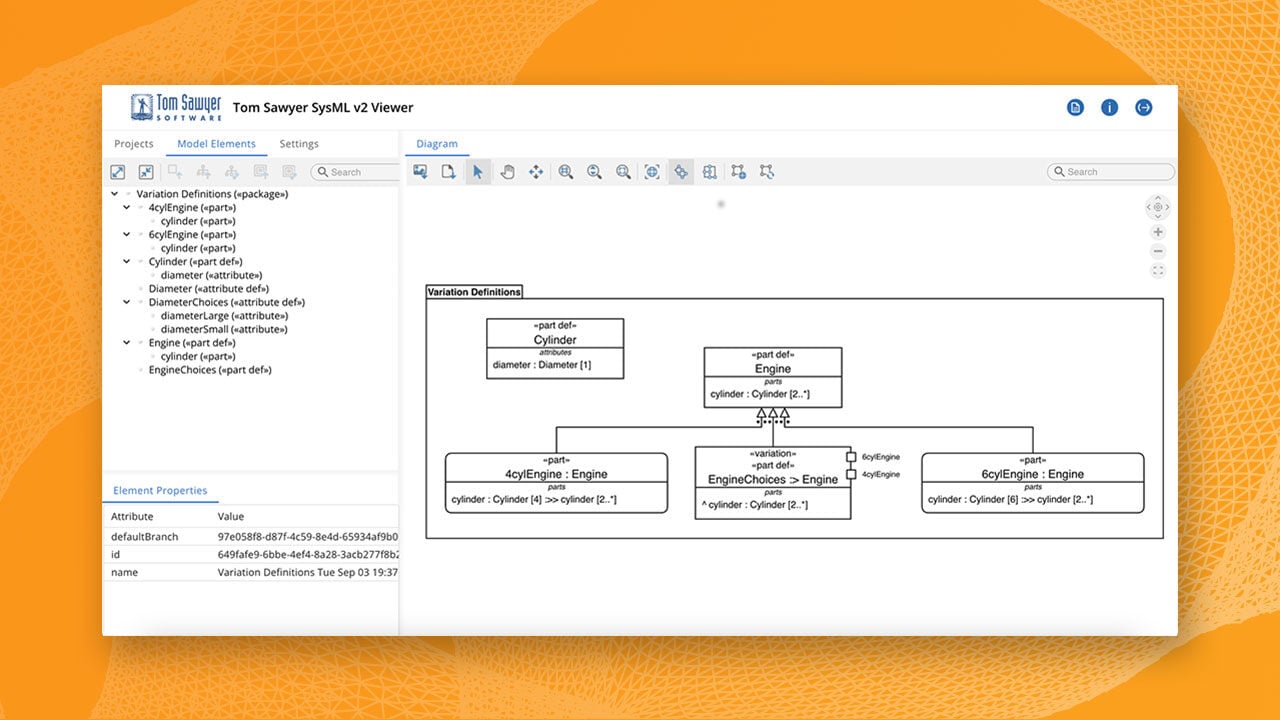Screen dimensions: 1280x720
Task: Select the Diagram tab
Action: [437, 144]
